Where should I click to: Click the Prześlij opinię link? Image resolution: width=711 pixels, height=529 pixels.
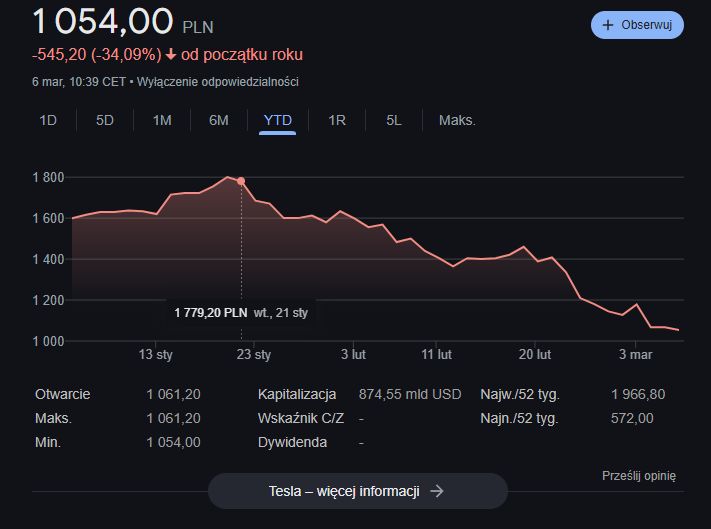[x=639, y=476]
